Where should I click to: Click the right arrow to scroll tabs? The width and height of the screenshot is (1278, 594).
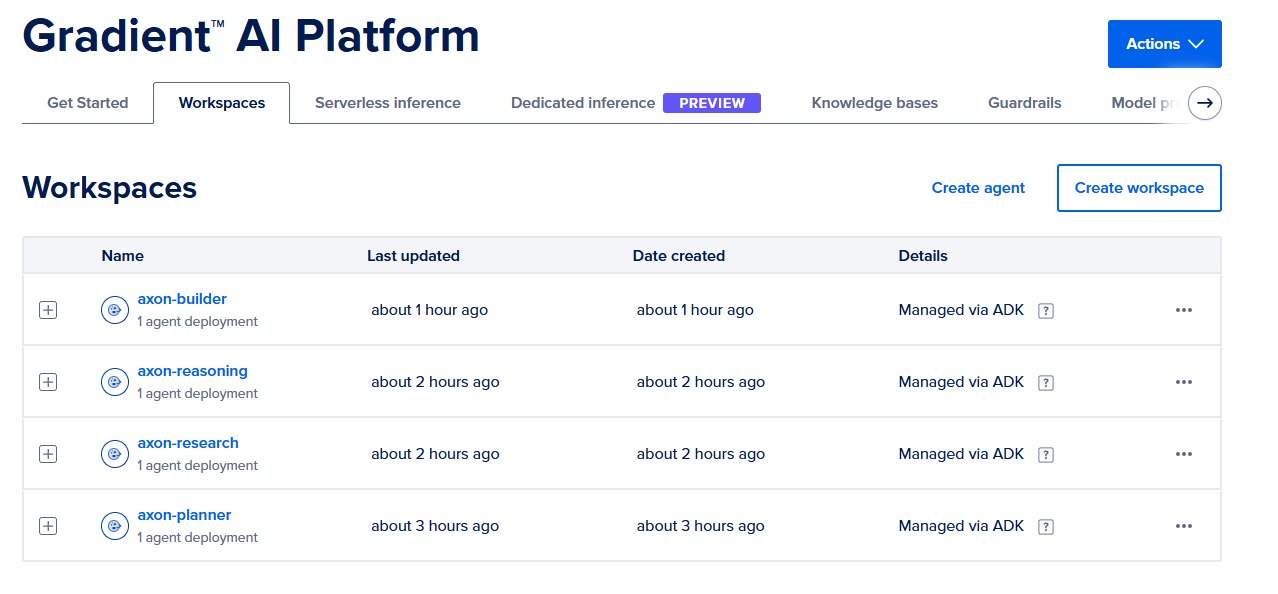coord(1205,102)
